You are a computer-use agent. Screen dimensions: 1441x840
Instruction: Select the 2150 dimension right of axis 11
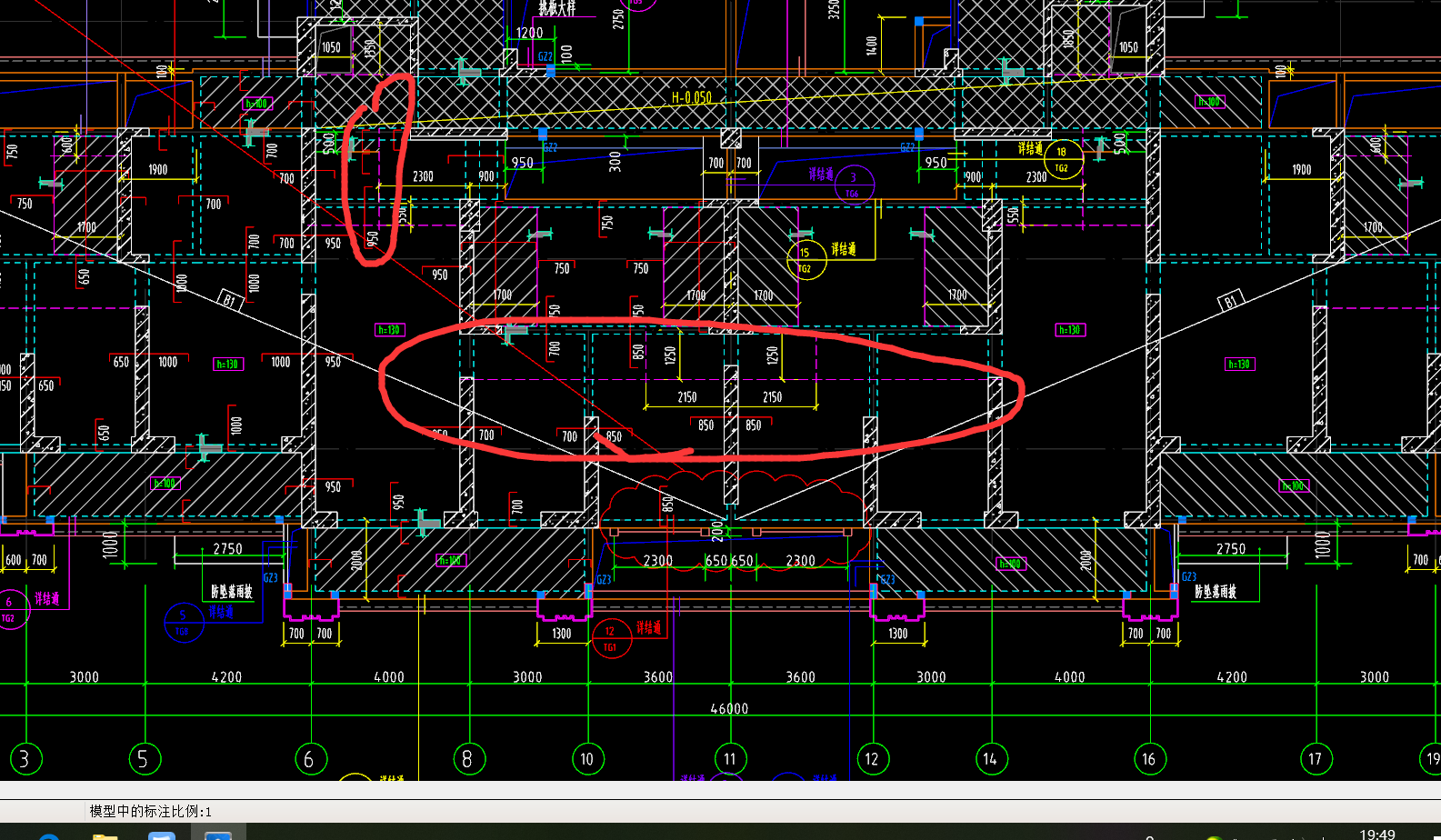(773, 397)
